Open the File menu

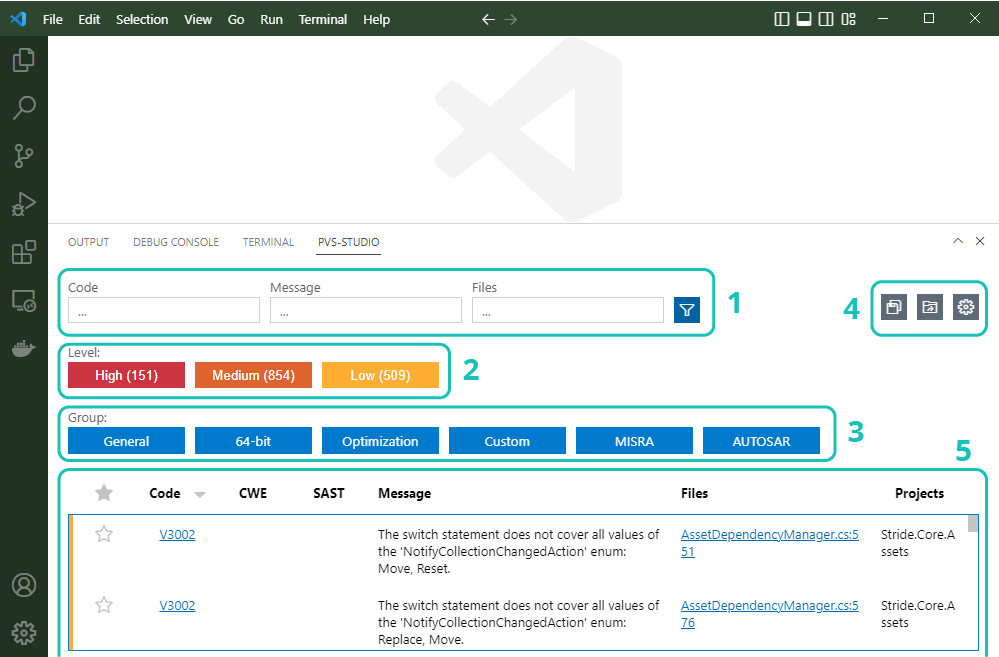click(52, 20)
